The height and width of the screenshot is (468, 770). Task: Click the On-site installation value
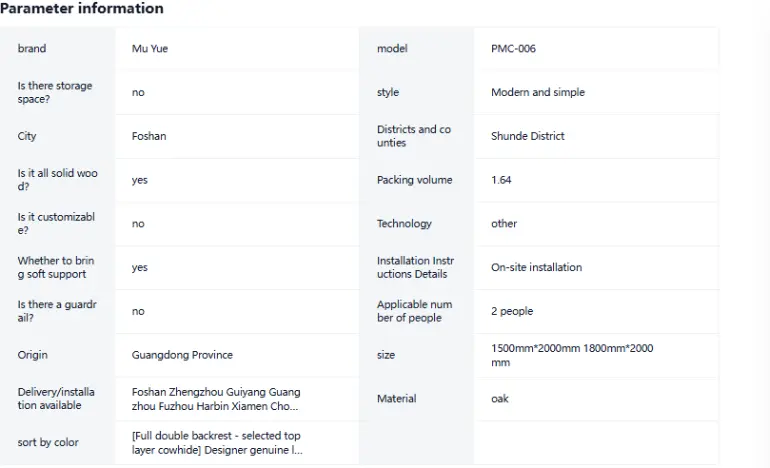(536, 267)
